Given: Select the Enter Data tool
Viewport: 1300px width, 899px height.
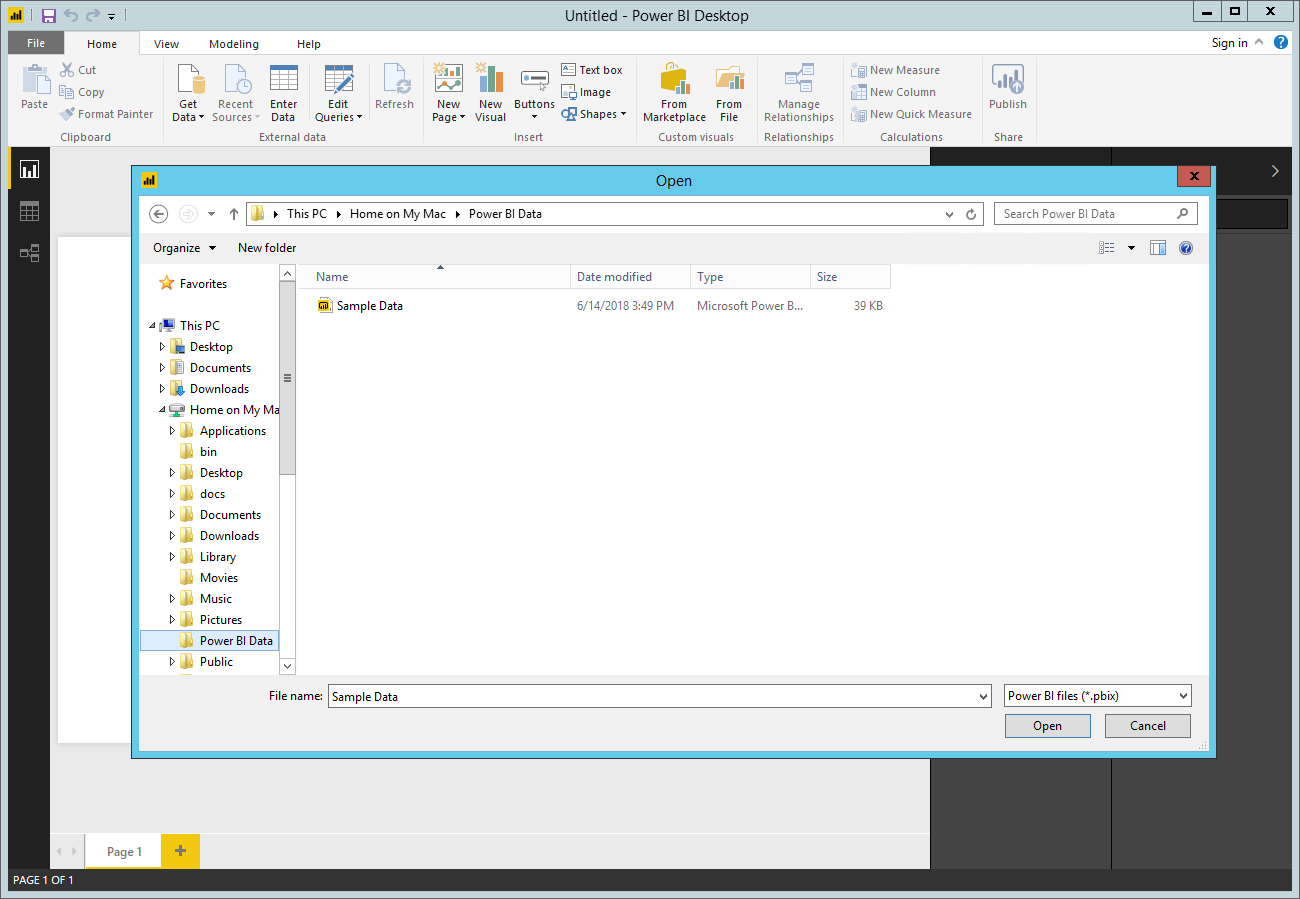Looking at the screenshot, I should tap(284, 90).
